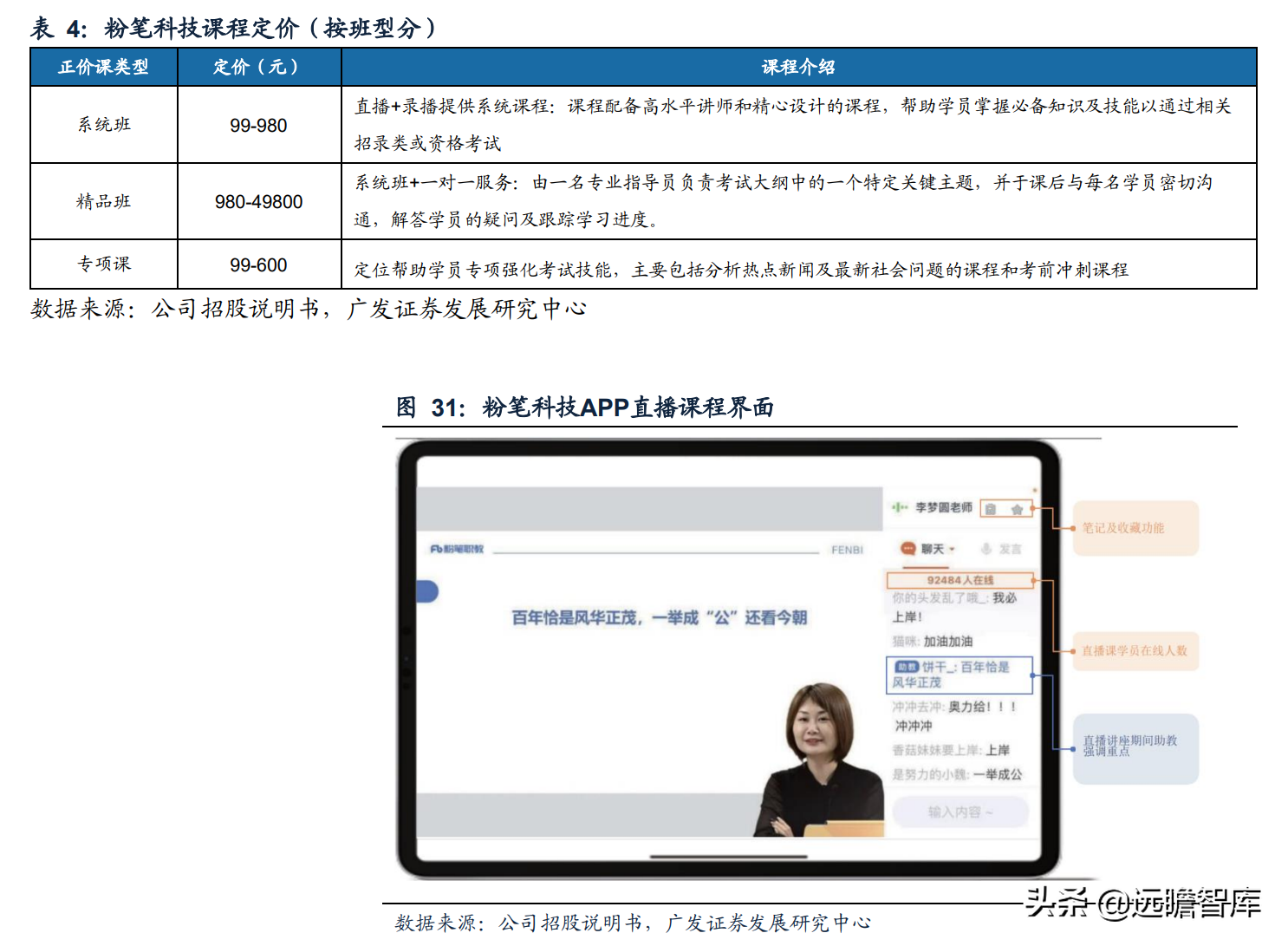Viewport: 1288px width, 946px height.
Task: Click the highlighted 百年恰是风华正茂 assistant message
Action: [x=959, y=676]
